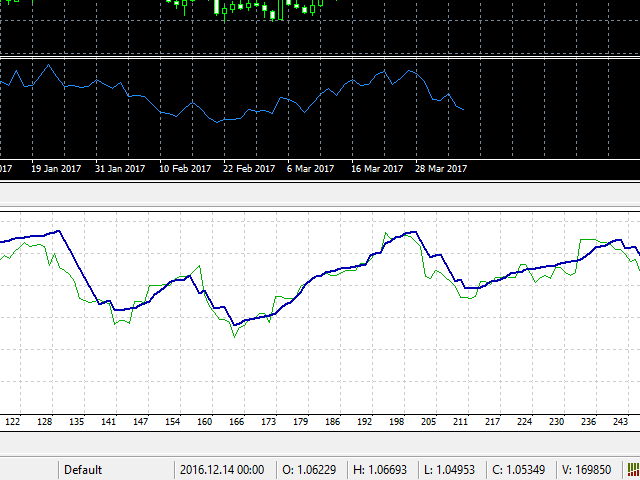Click the 135 mark on bottom axis

[77, 422]
